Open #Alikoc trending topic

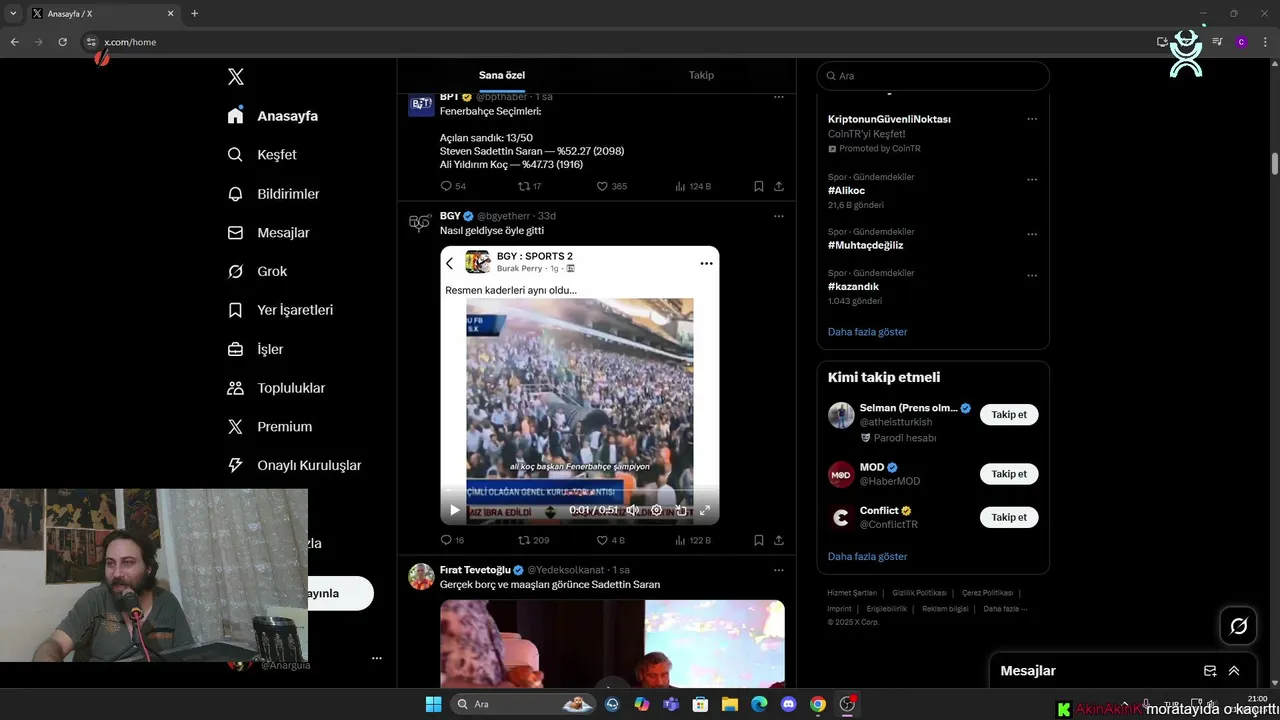coord(846,191)
